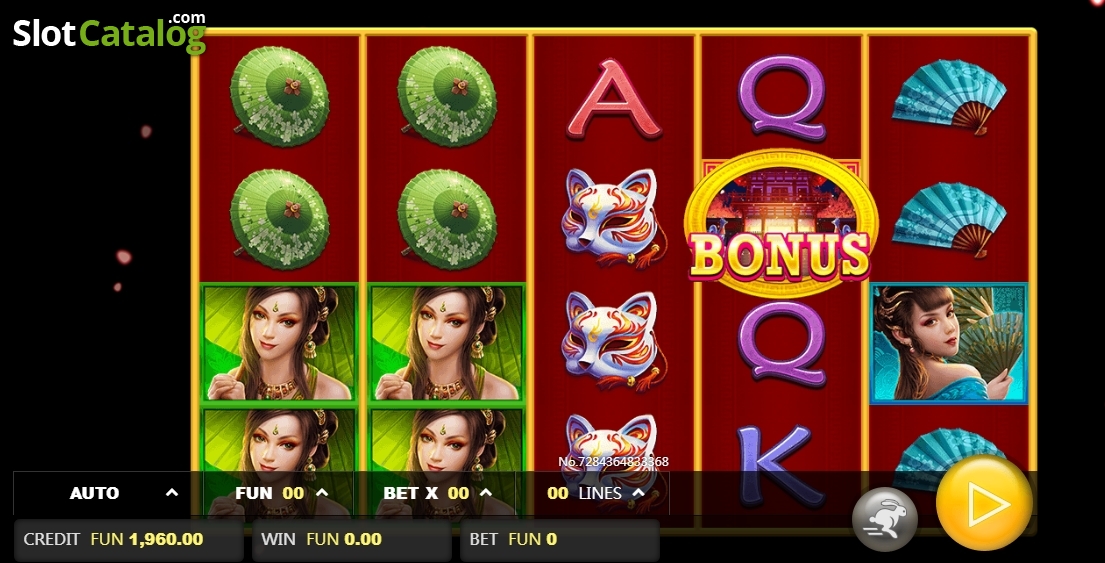Screen dimensions: 1105x563
Task: Click the top green umbrella in the first reel
Action: (x=279, y=97)
